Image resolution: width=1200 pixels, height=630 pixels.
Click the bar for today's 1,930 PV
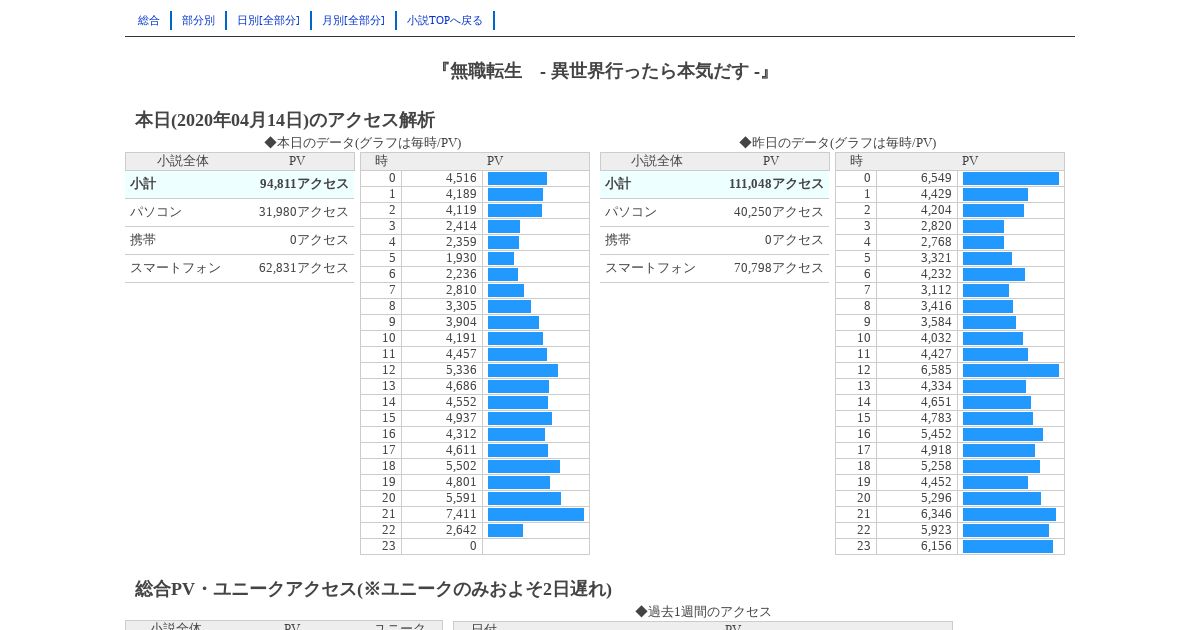[x=501, y=258]
